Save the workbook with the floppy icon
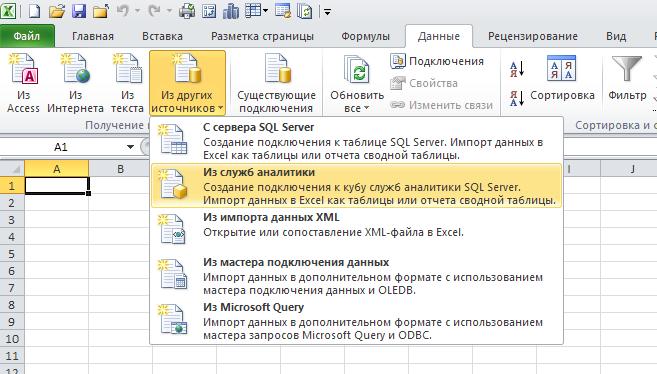Image resolution: width=657 pixels, height=374 pixels. [78, 11]
